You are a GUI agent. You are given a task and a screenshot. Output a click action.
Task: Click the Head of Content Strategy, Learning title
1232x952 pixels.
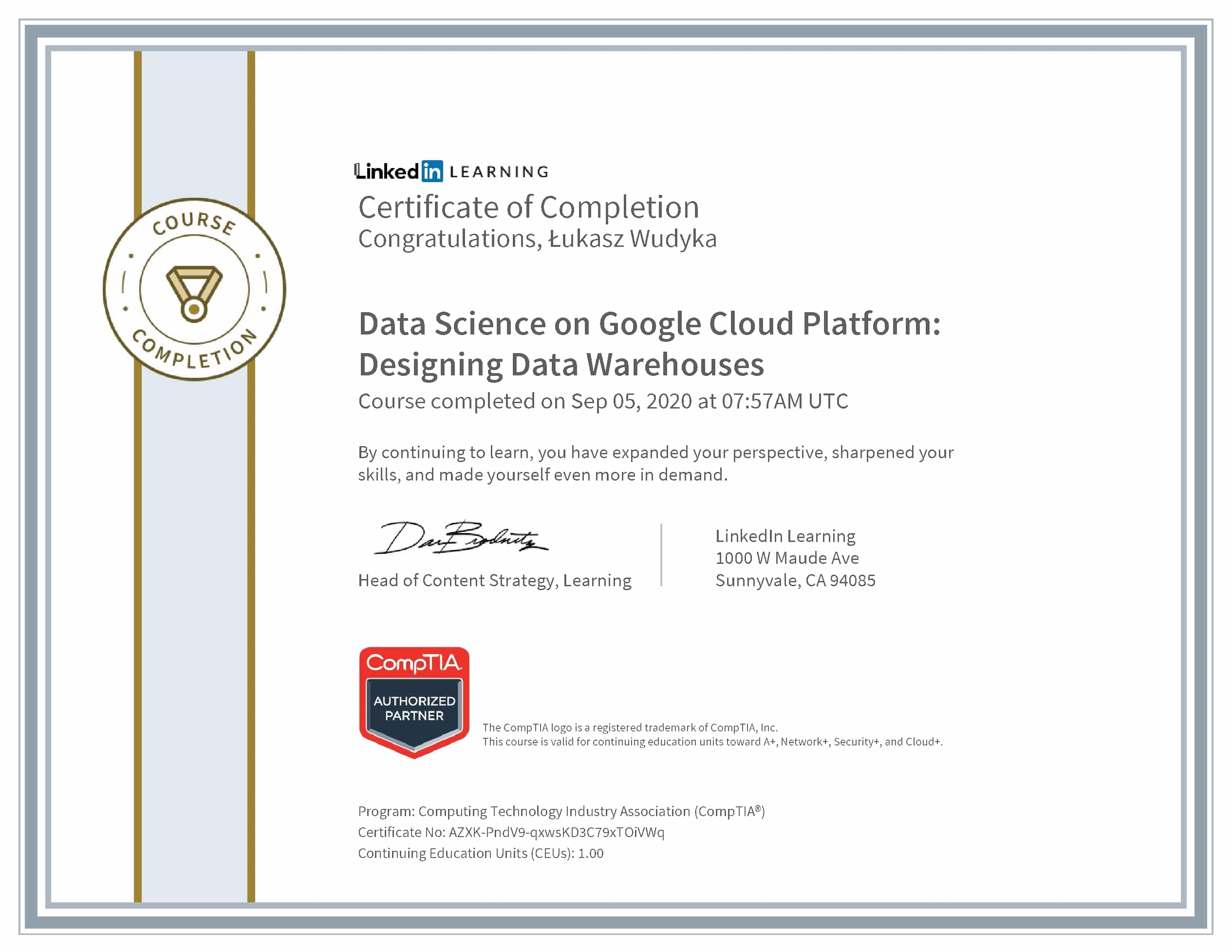pos(495,580)
